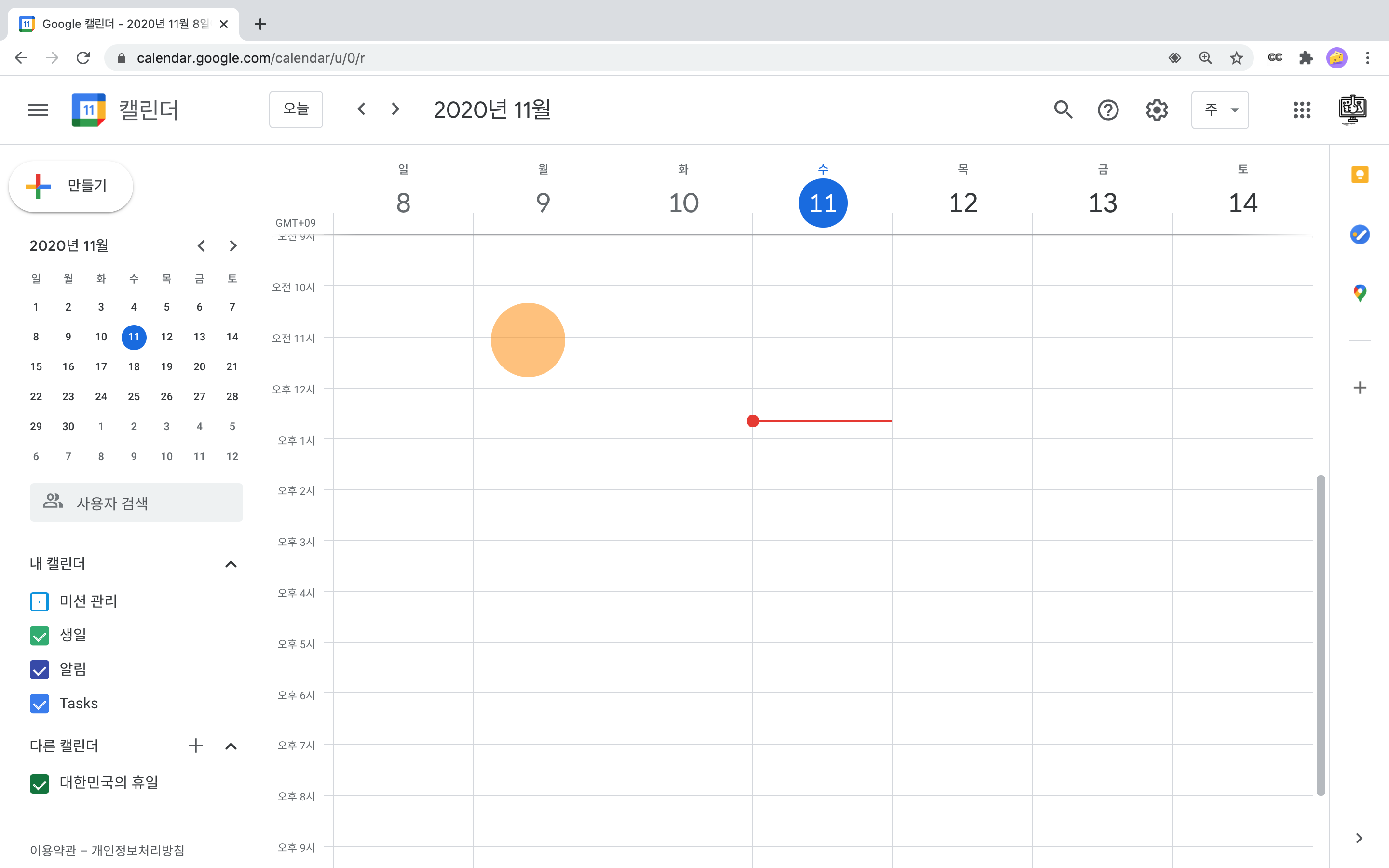
Task: Click the add-ons plus icon in side panel
Action: [1360, 388]
